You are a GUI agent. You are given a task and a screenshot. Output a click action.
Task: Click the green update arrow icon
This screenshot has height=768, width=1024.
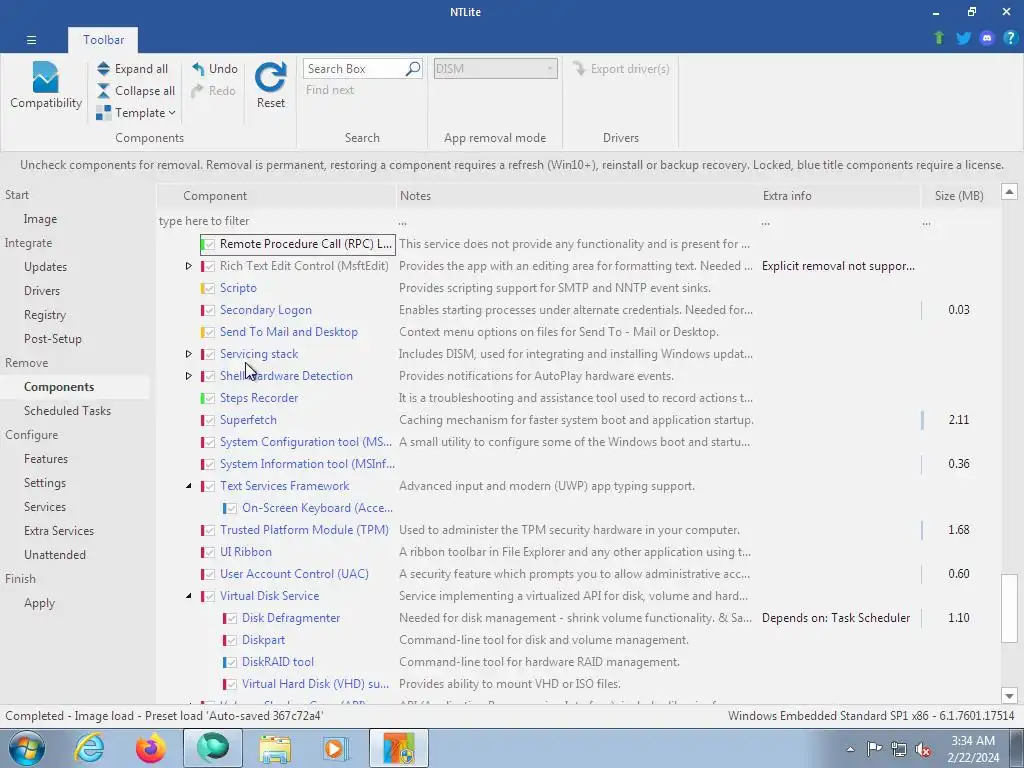coord(939,38)
